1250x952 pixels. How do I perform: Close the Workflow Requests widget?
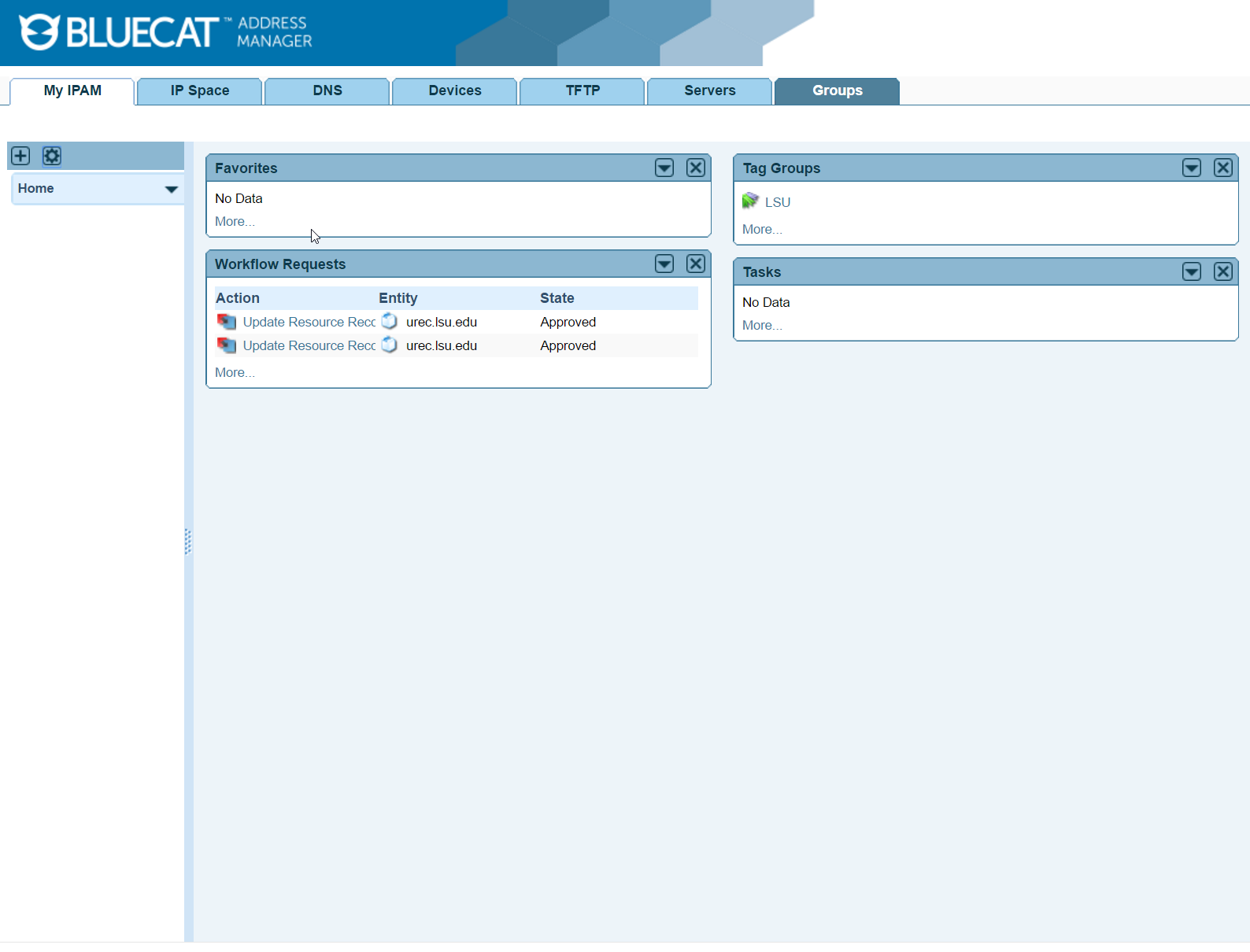696,264
